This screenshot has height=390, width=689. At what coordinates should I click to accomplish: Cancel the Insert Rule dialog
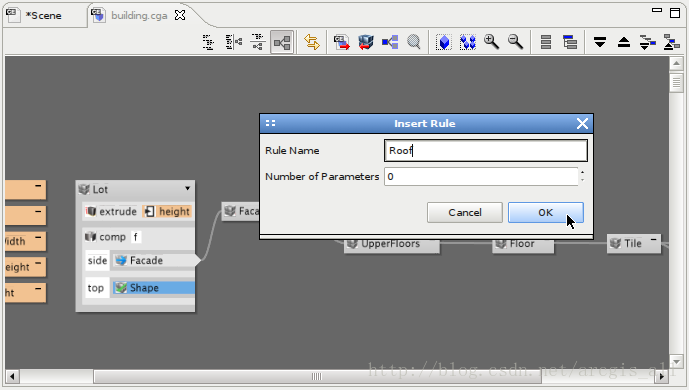point(465,213)
